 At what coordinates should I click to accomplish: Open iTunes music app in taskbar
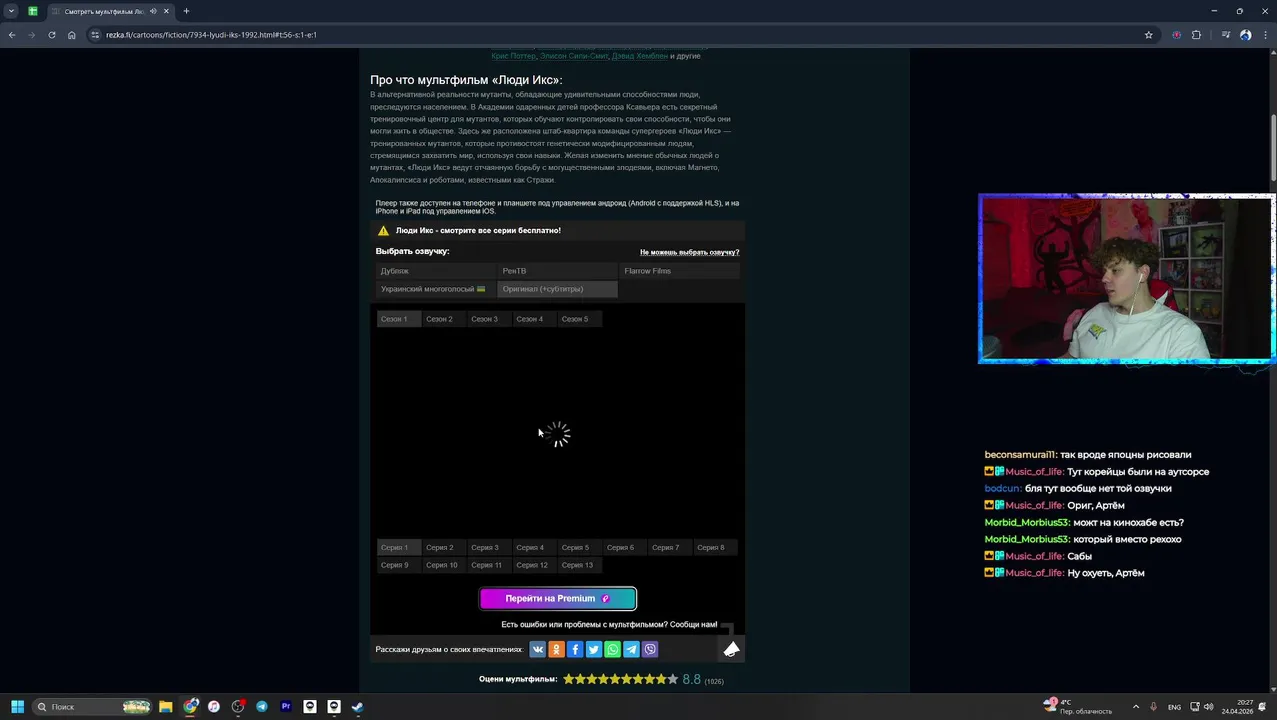coord(214,707)
